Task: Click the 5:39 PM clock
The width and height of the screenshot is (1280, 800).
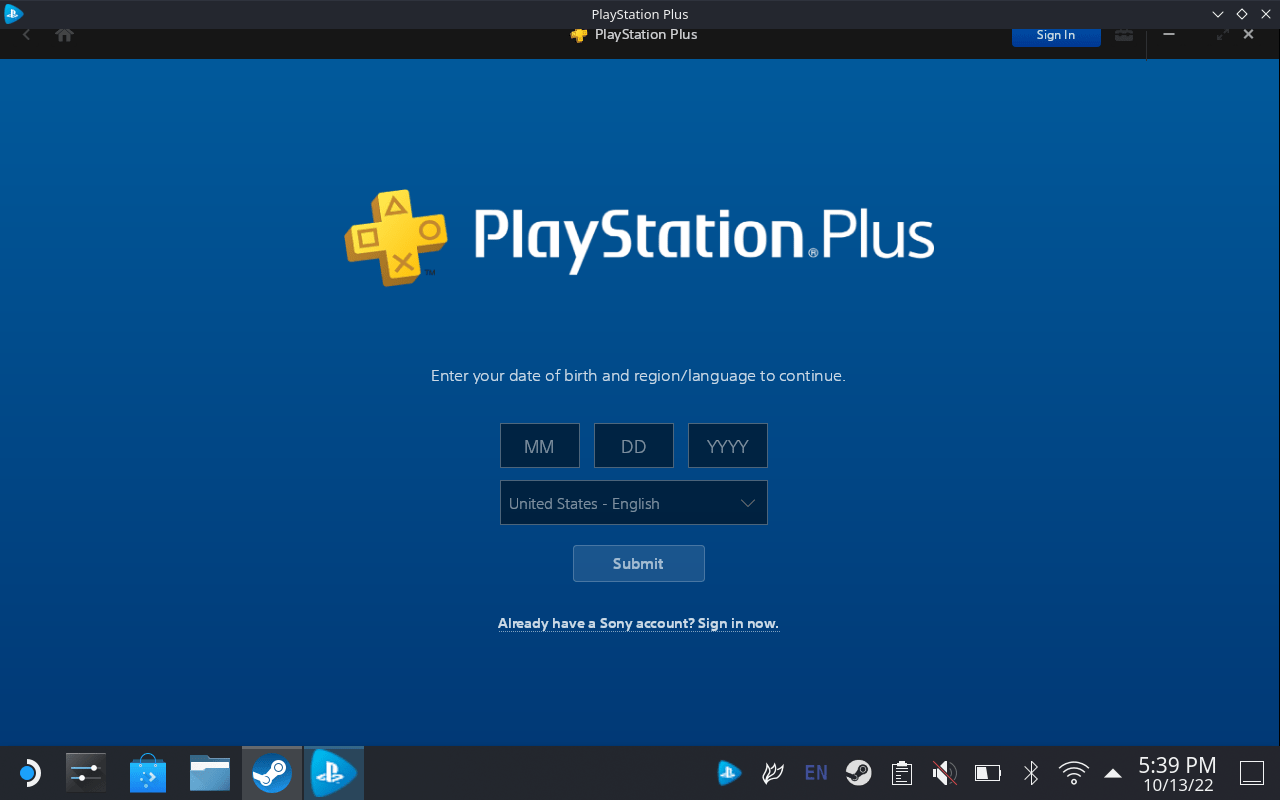Action: pyautogui.click(x=1177, y=766)
